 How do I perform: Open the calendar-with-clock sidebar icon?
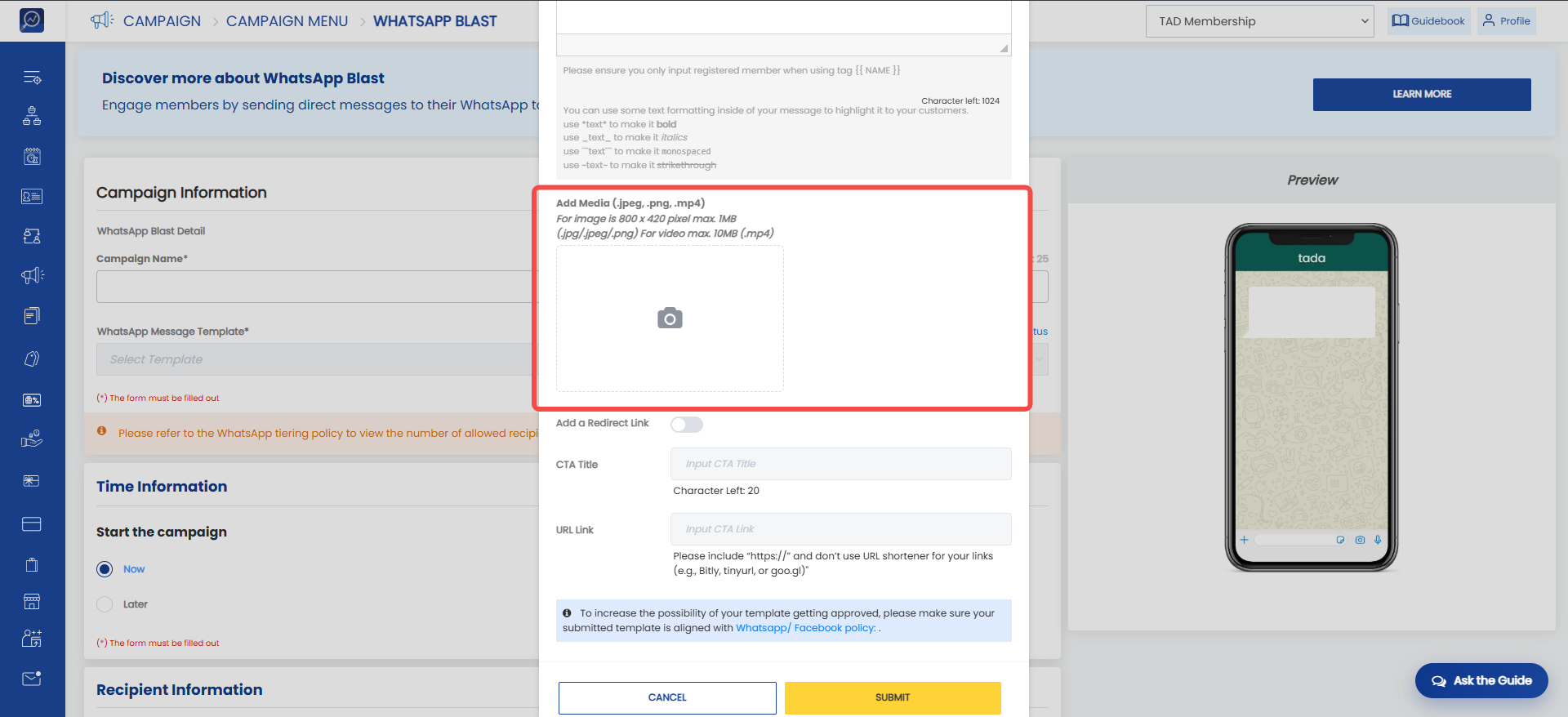[32, 157]
